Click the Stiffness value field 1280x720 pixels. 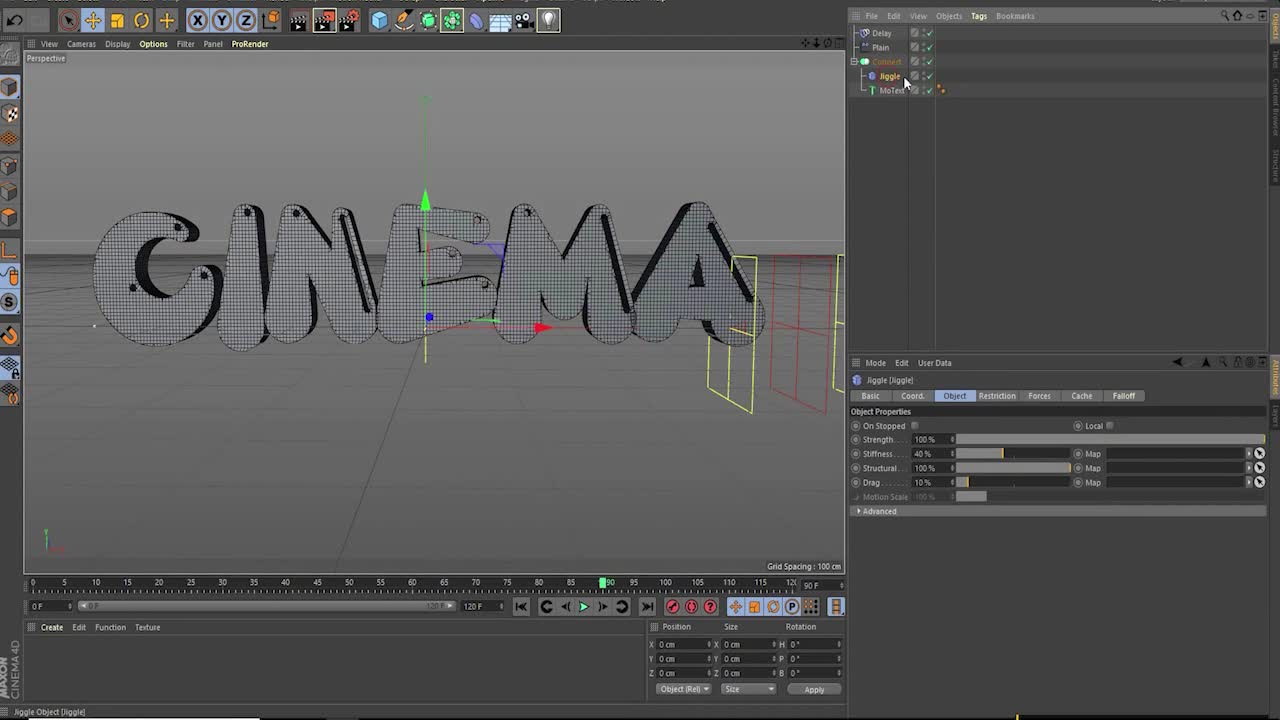tap(931, 454)
